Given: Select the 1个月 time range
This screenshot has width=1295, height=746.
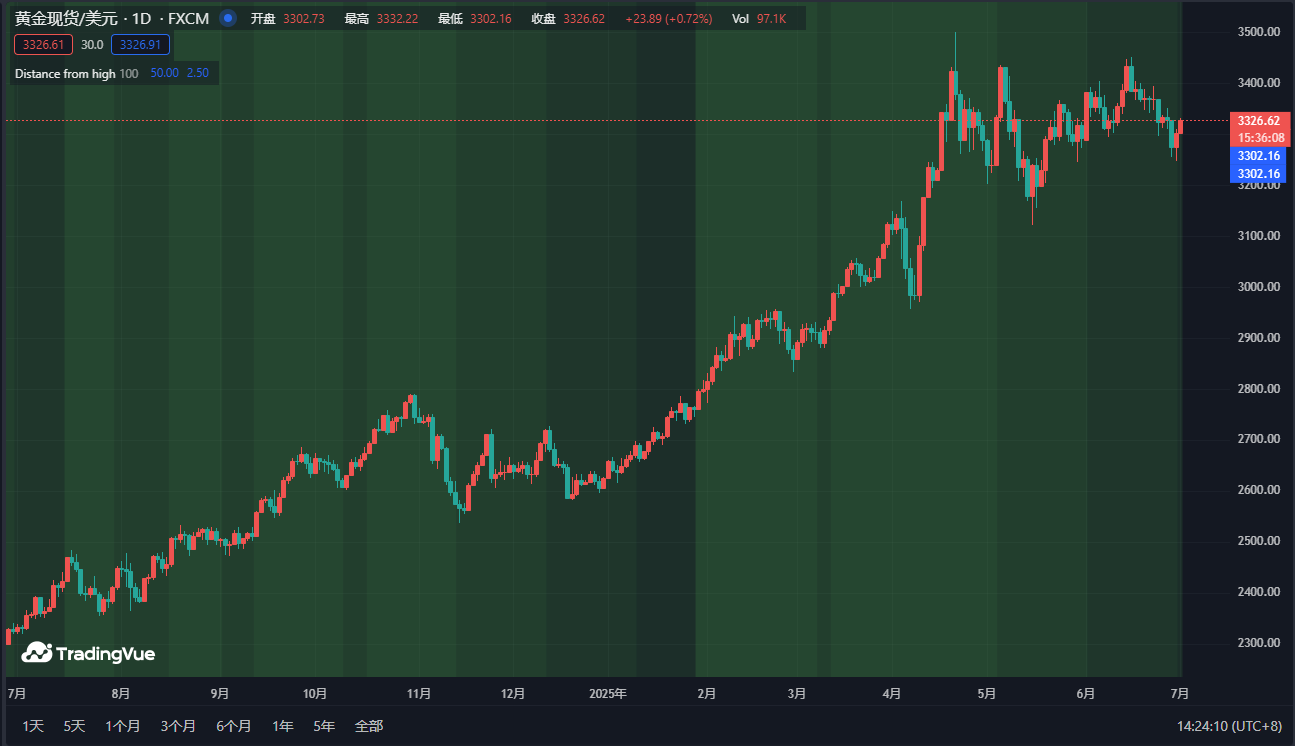Looking at the screenshot, I should (x=122, y=726).
